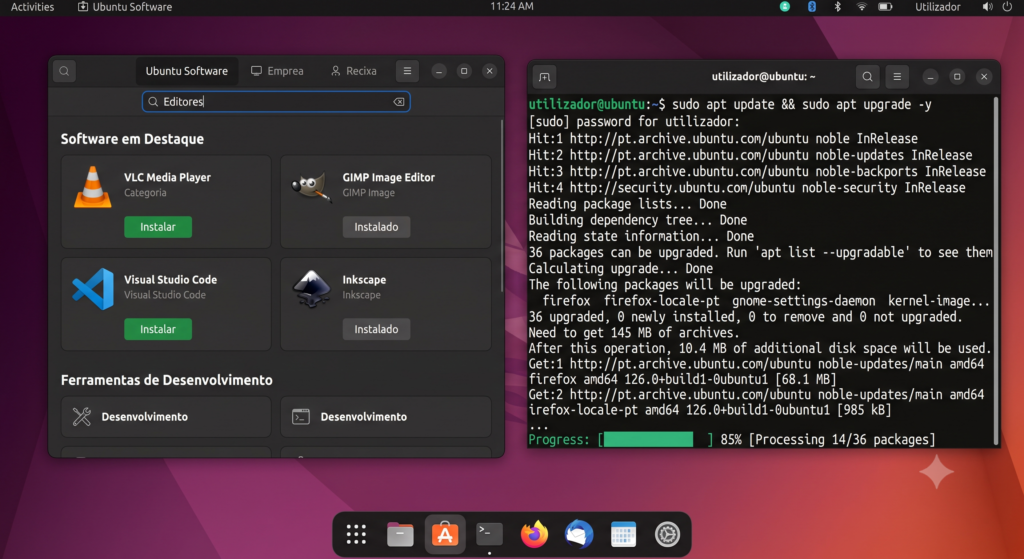Open Settings gear from the dock
The width and height of the screenshot is (1024, 559).
coord(667,534)
